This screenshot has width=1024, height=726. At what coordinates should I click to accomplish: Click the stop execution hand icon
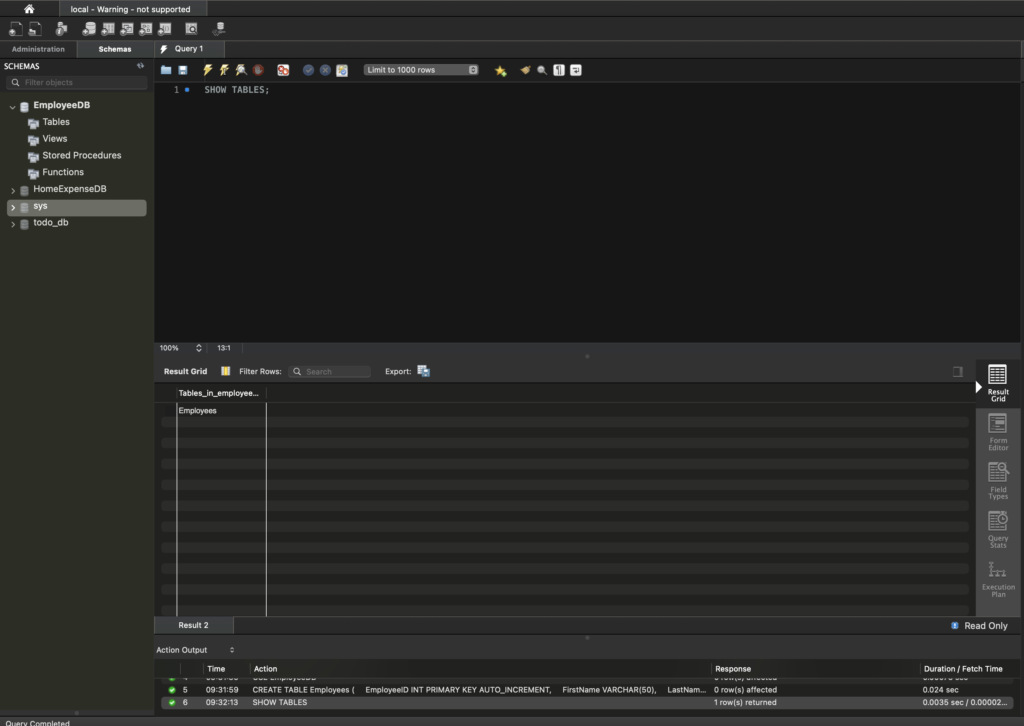(x=258, y=70)
